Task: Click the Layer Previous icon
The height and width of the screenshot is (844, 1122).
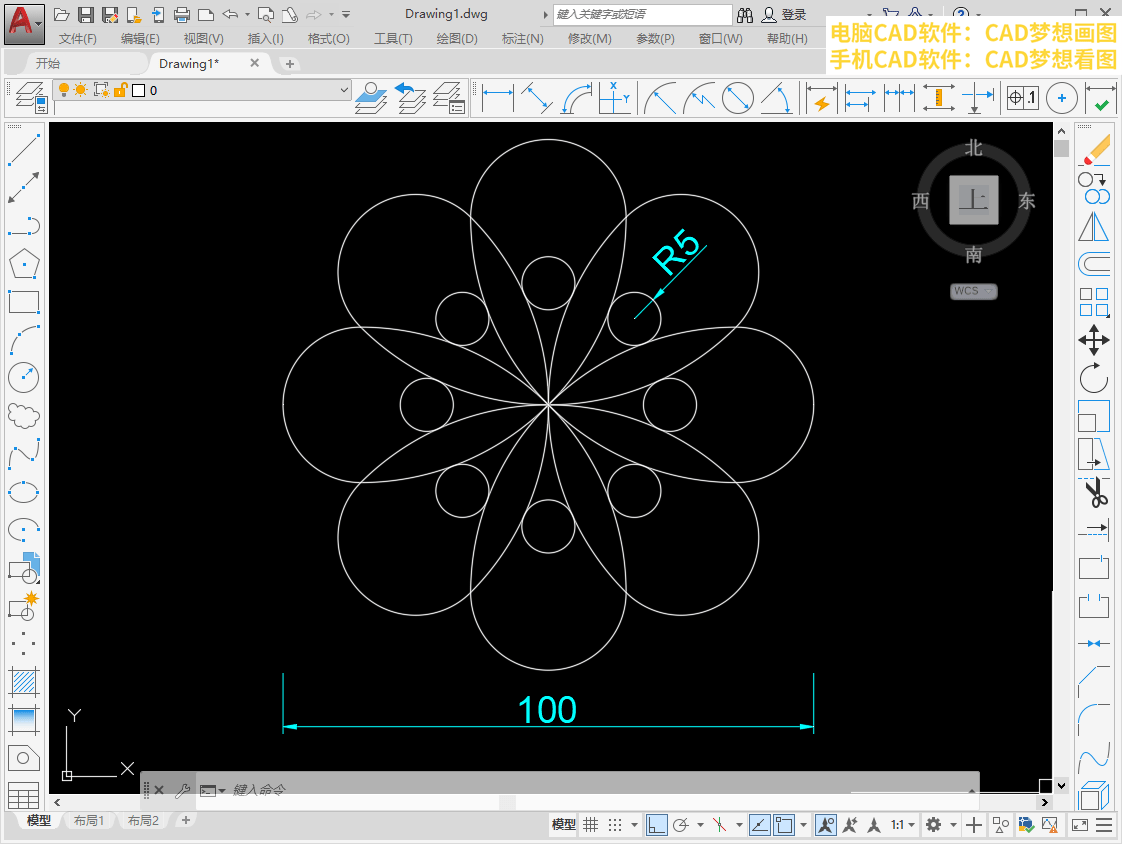Action: click(410, 98)
